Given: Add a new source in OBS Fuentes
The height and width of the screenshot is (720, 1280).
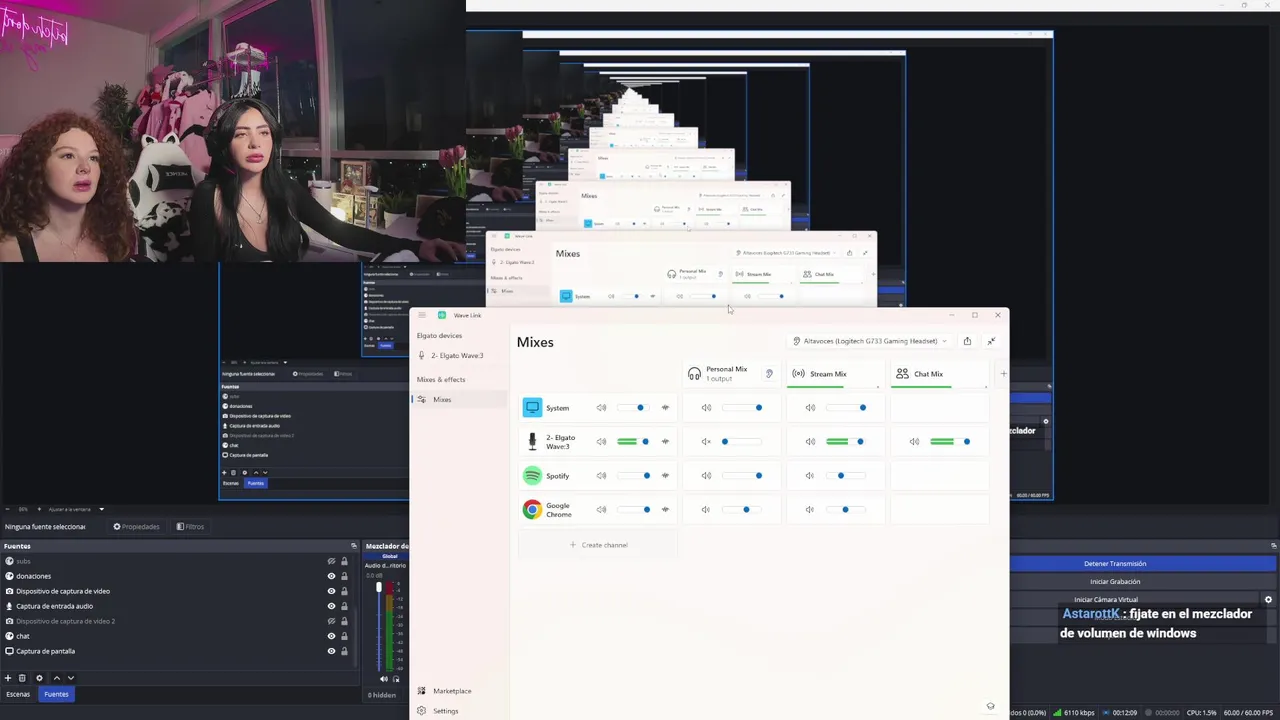Looking at the screenshot, I should coord(8,678).
